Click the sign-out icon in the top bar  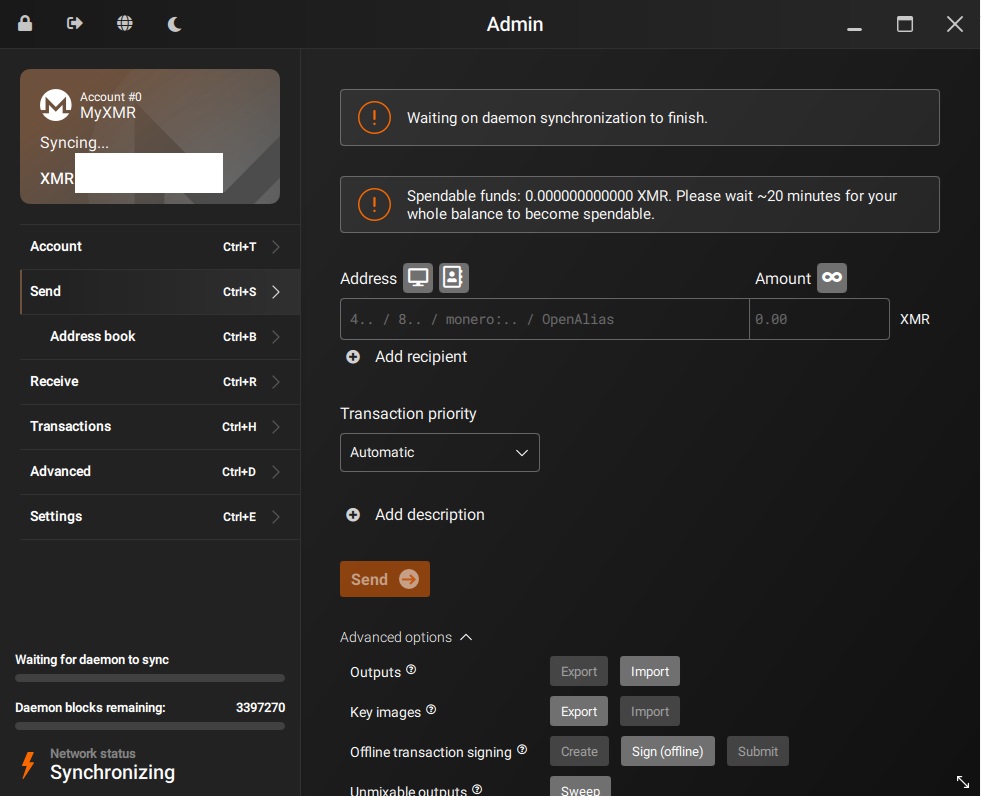click(74, 22)
